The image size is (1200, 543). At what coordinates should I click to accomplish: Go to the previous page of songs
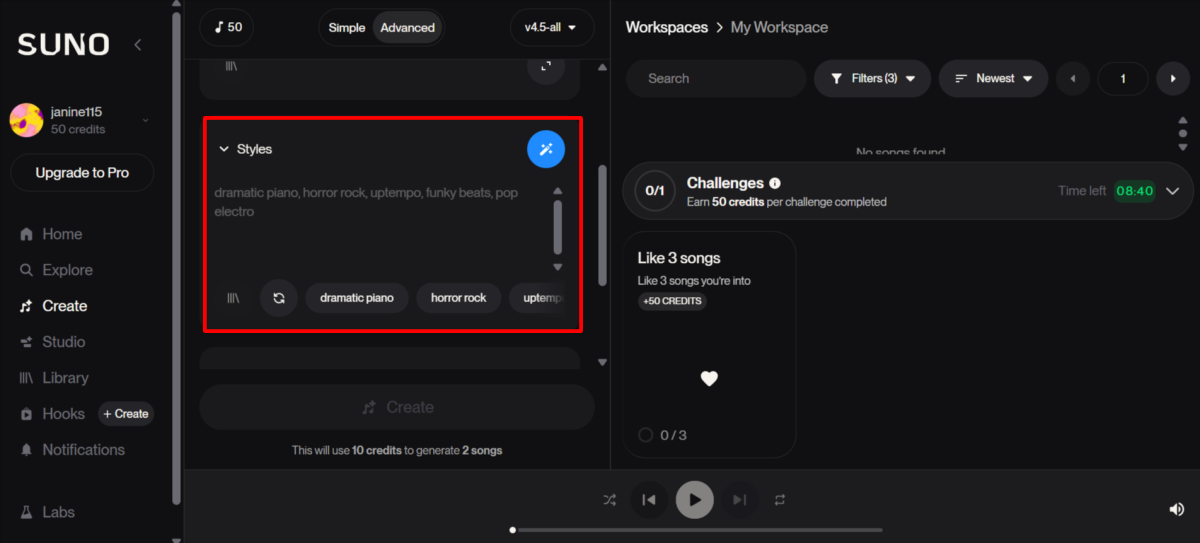coord(1073,78)
